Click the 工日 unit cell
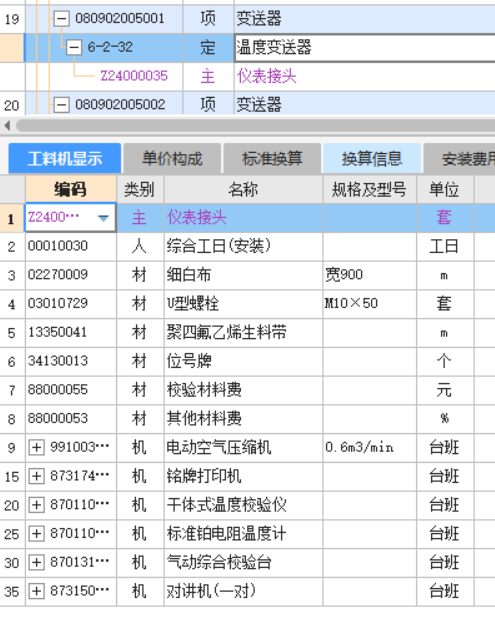495x625 pixels. (x=445, y=246)
